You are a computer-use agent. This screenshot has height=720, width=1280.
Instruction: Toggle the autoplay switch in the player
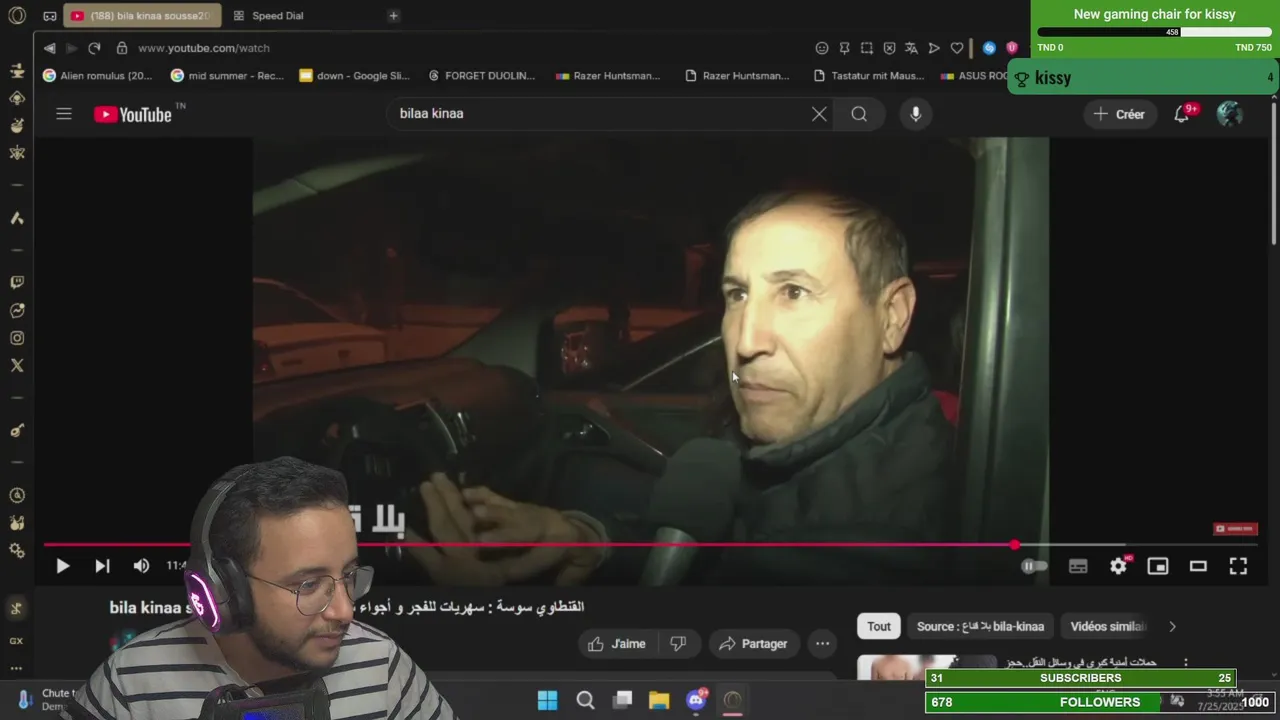point(1034,566)
